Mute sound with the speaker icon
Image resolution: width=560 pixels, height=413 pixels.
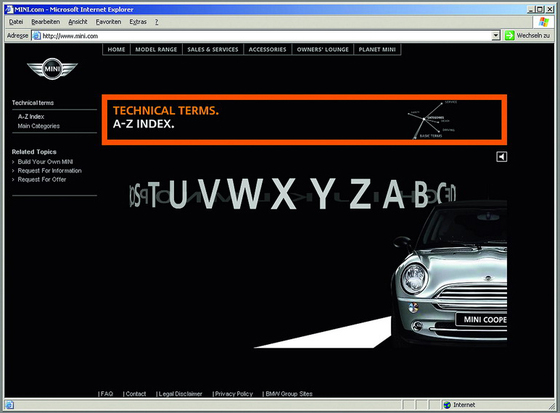(501, 156)
